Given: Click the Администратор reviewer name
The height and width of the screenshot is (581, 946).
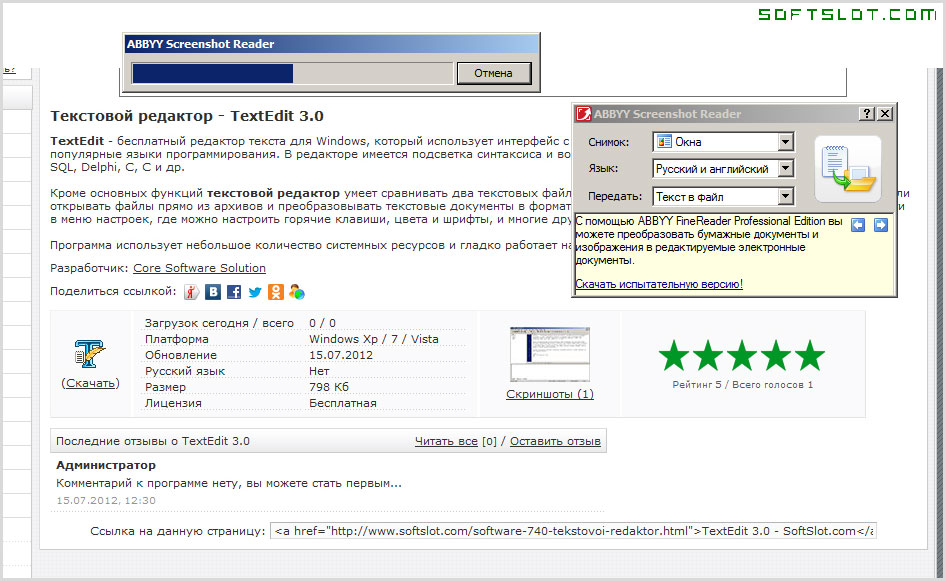Looking at the screenshot, I should coord(106,465).
